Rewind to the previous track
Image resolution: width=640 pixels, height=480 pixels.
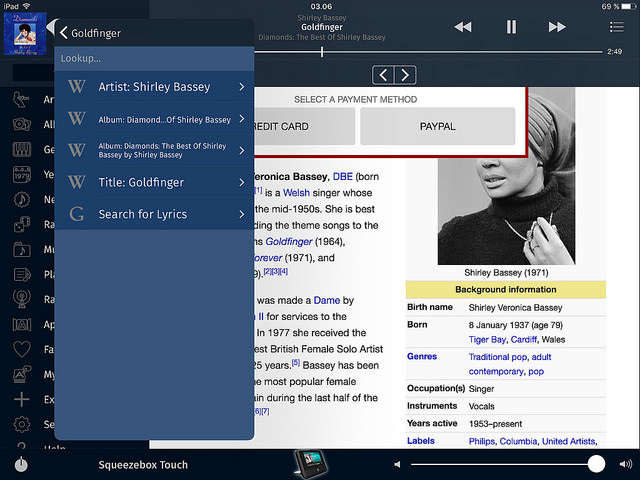[463, 27]
